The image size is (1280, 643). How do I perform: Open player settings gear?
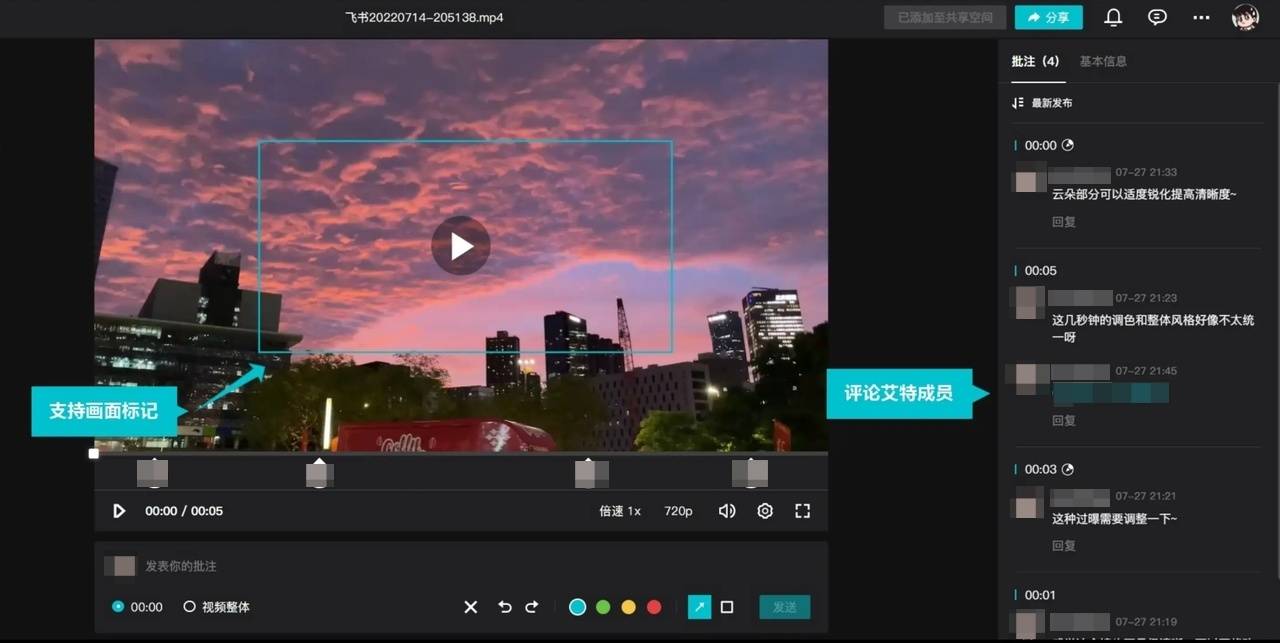765,511
